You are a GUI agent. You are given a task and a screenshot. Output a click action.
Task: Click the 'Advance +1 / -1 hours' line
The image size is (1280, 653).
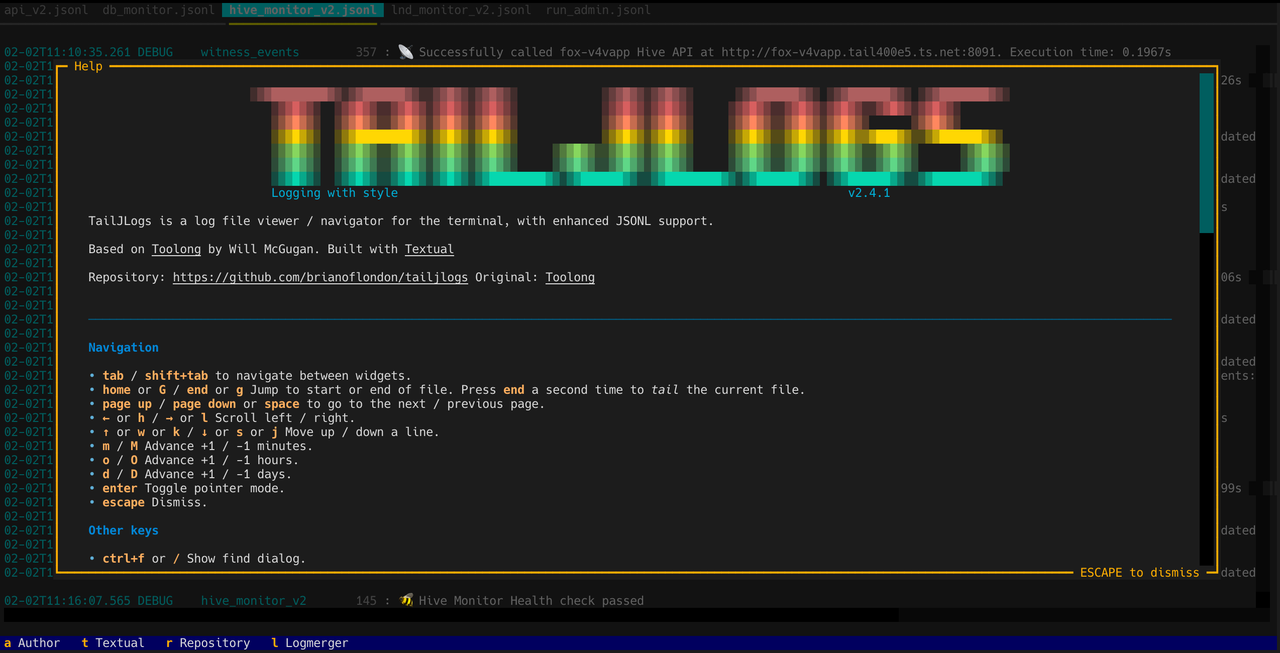[193, 460]
